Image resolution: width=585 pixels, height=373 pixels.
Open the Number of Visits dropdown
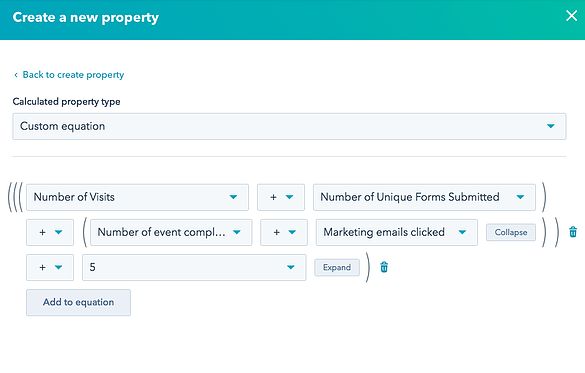pyautogui.click(x=137, y=197)
